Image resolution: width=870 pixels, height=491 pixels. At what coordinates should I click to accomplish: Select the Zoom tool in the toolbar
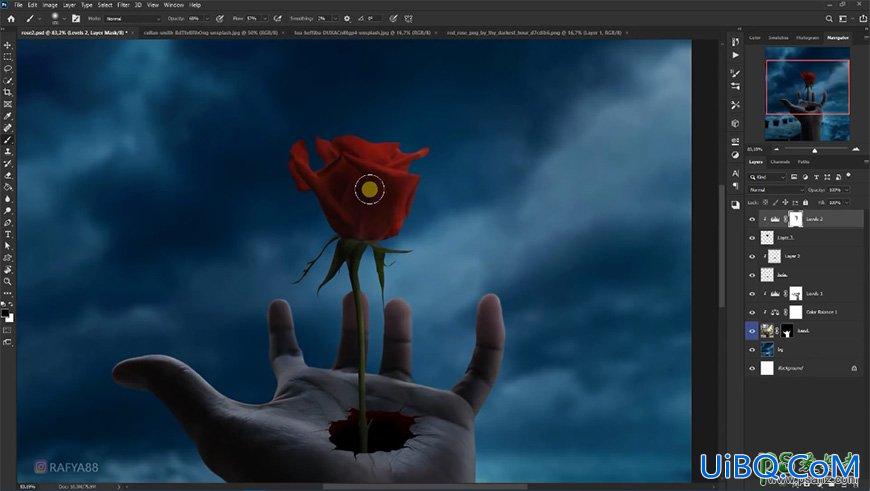pyautogui.click(x=8, y=281)
